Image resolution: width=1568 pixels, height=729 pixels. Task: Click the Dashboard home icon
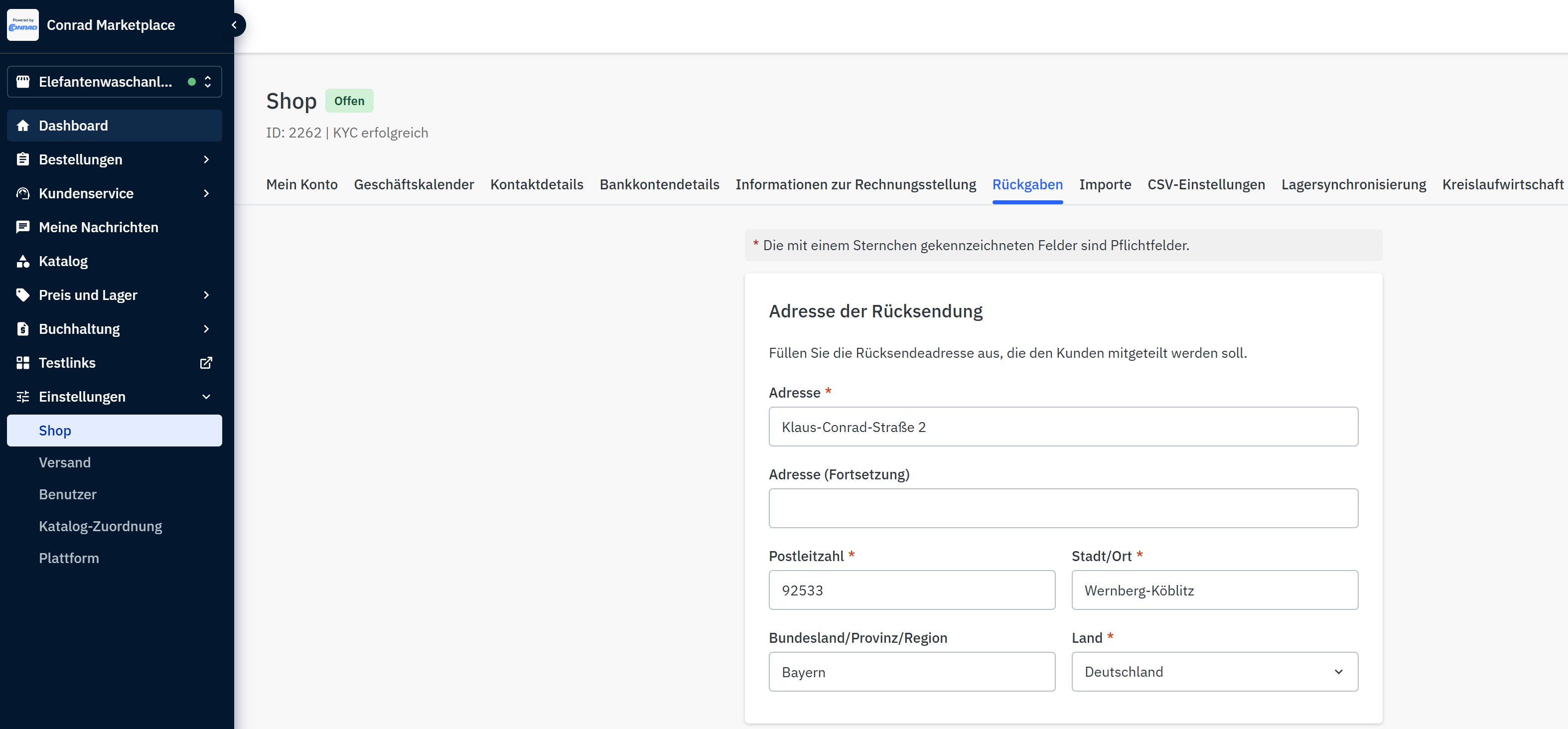tap(22, 126)
